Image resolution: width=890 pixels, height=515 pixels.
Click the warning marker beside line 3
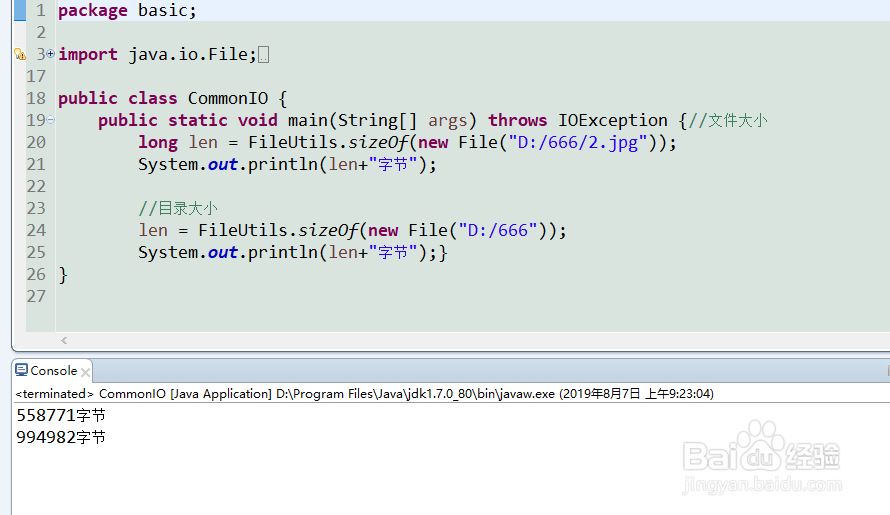20,55
